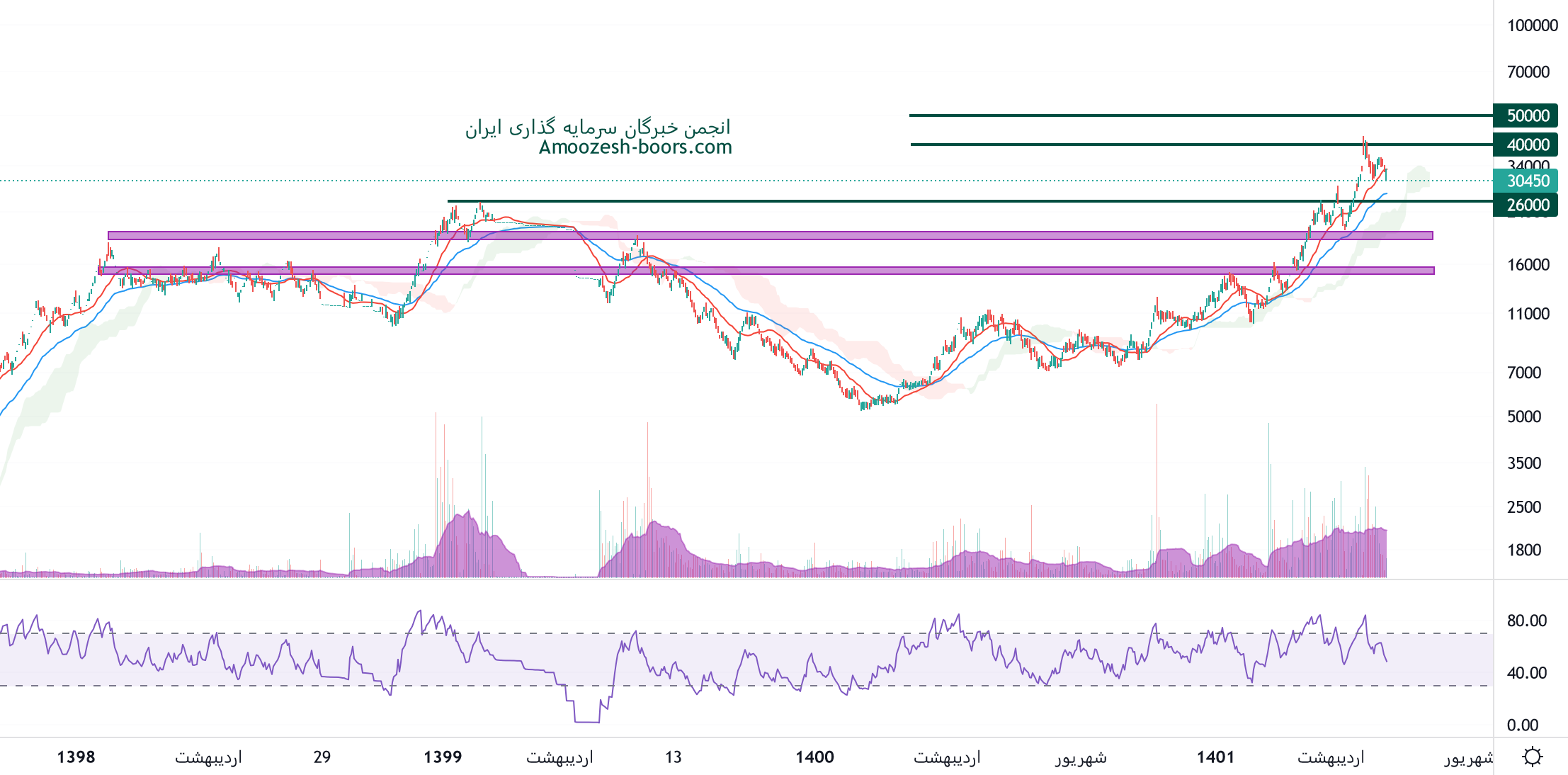Click the 16000 price axis label
Screen dimensions: 1568x775
pyautogui.click(x=1528, y=265)
